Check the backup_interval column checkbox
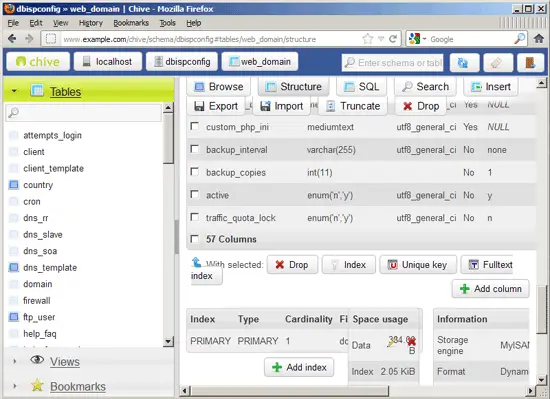The height and width of the screenshot is (399, 550). coord(194,149)
